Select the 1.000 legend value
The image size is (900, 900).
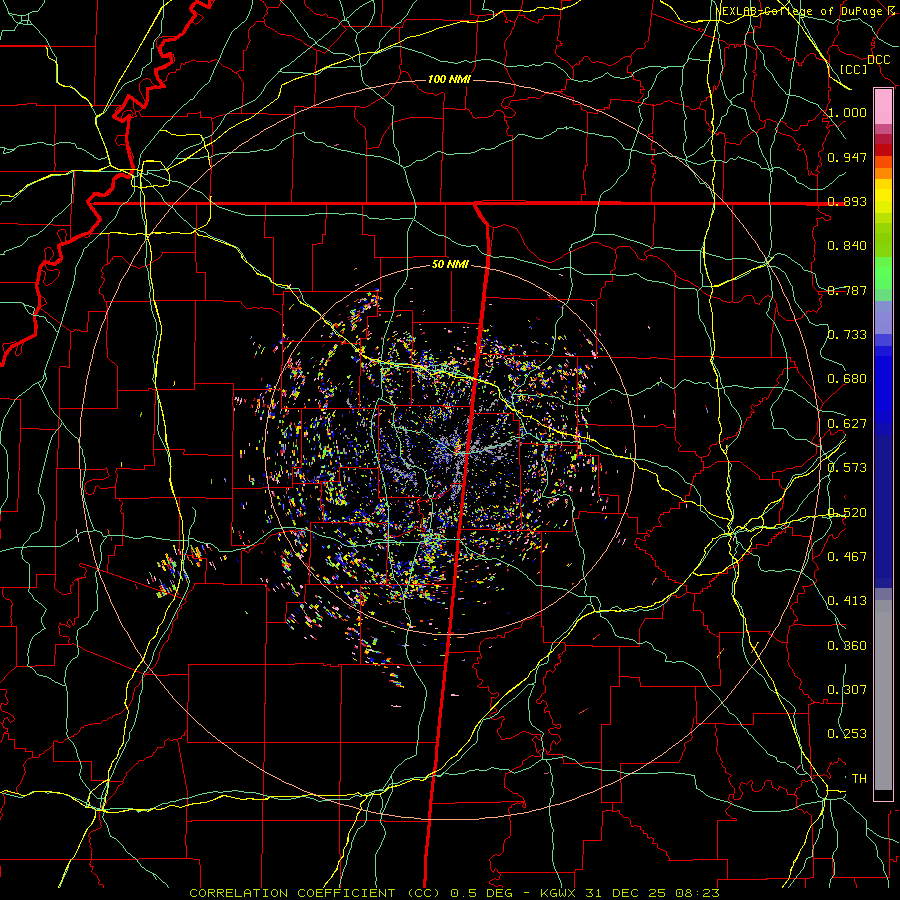point(847,112)
